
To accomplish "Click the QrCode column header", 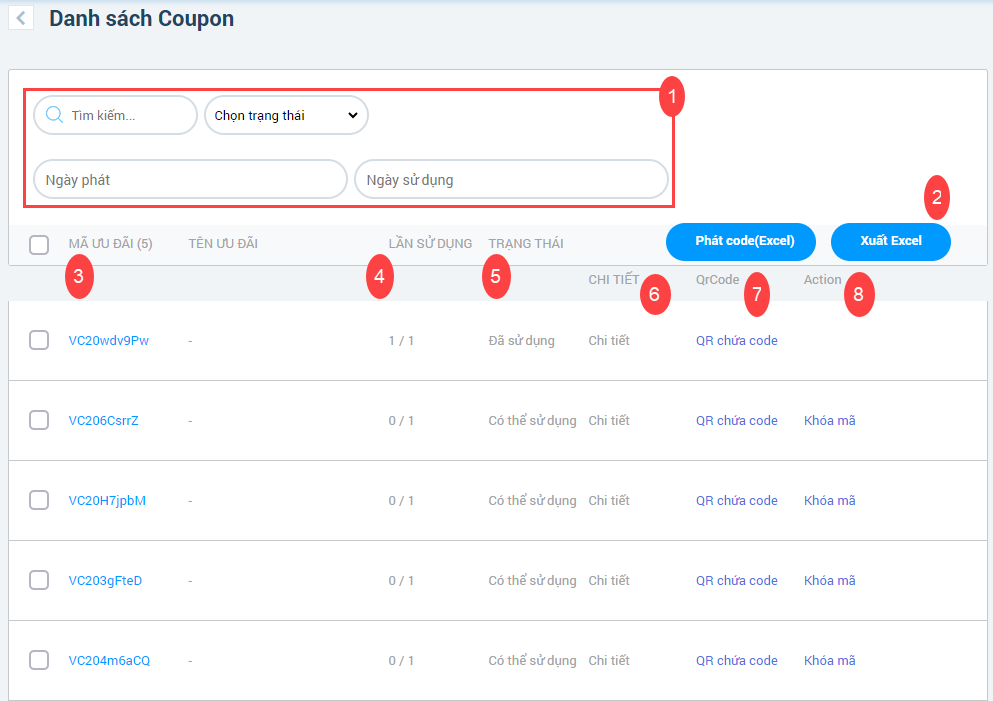I will 718,280.
